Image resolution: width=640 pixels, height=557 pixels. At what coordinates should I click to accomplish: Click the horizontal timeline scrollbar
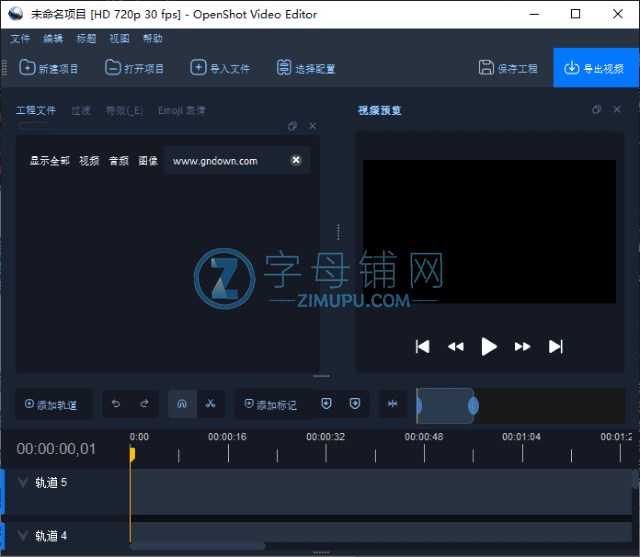click(x=198, y=546)
